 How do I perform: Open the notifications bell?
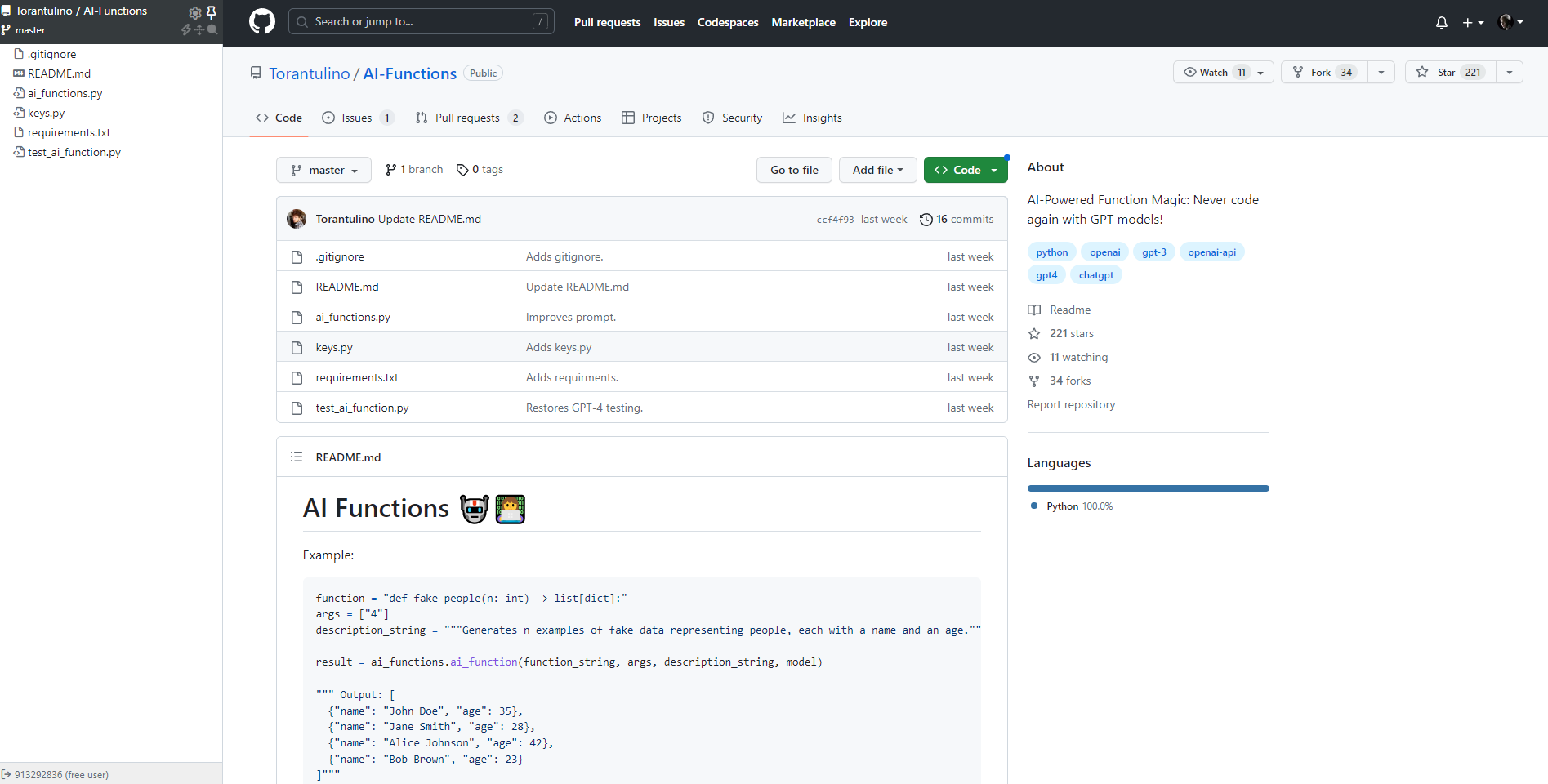1442,22
